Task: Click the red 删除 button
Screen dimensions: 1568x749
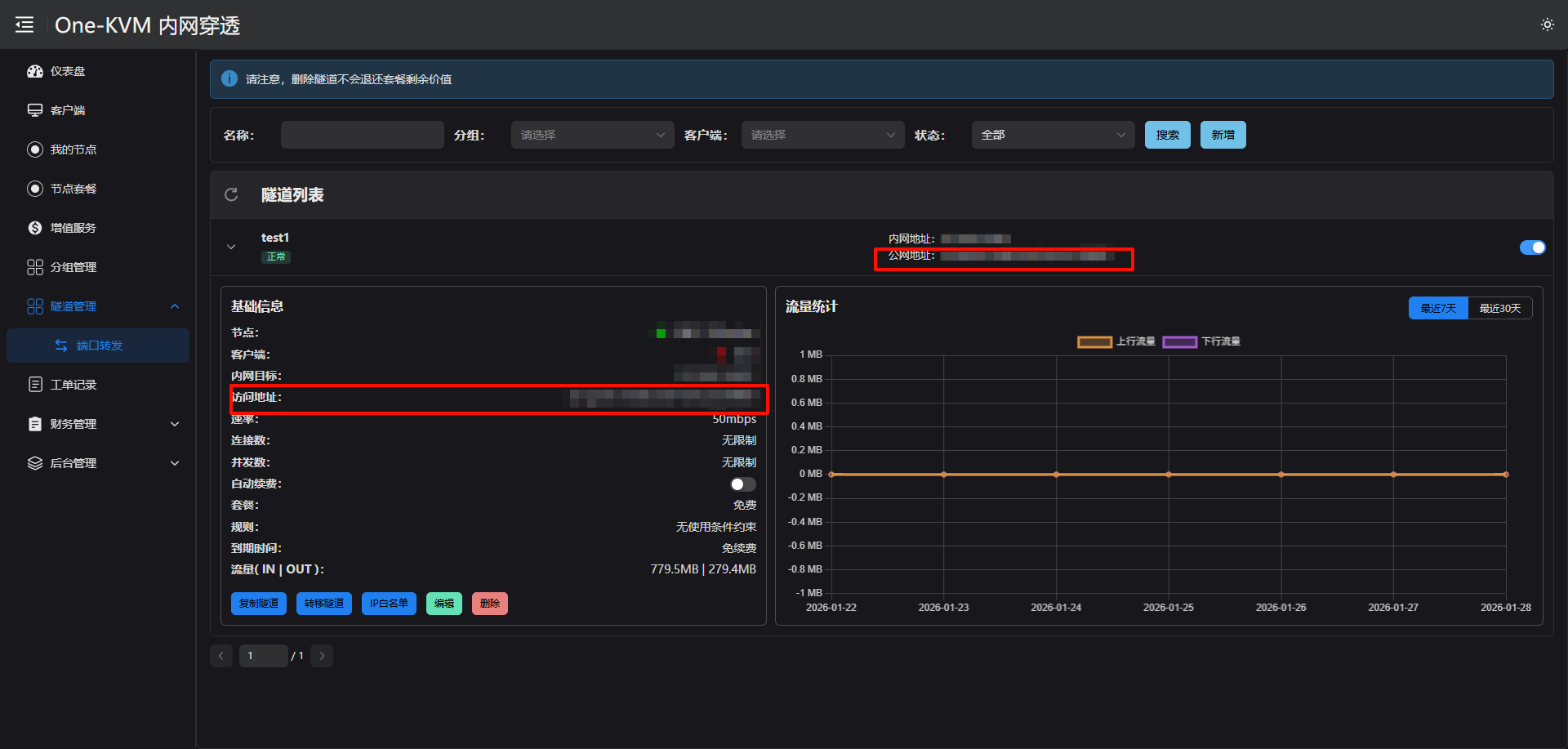Action: click(489, 604)
